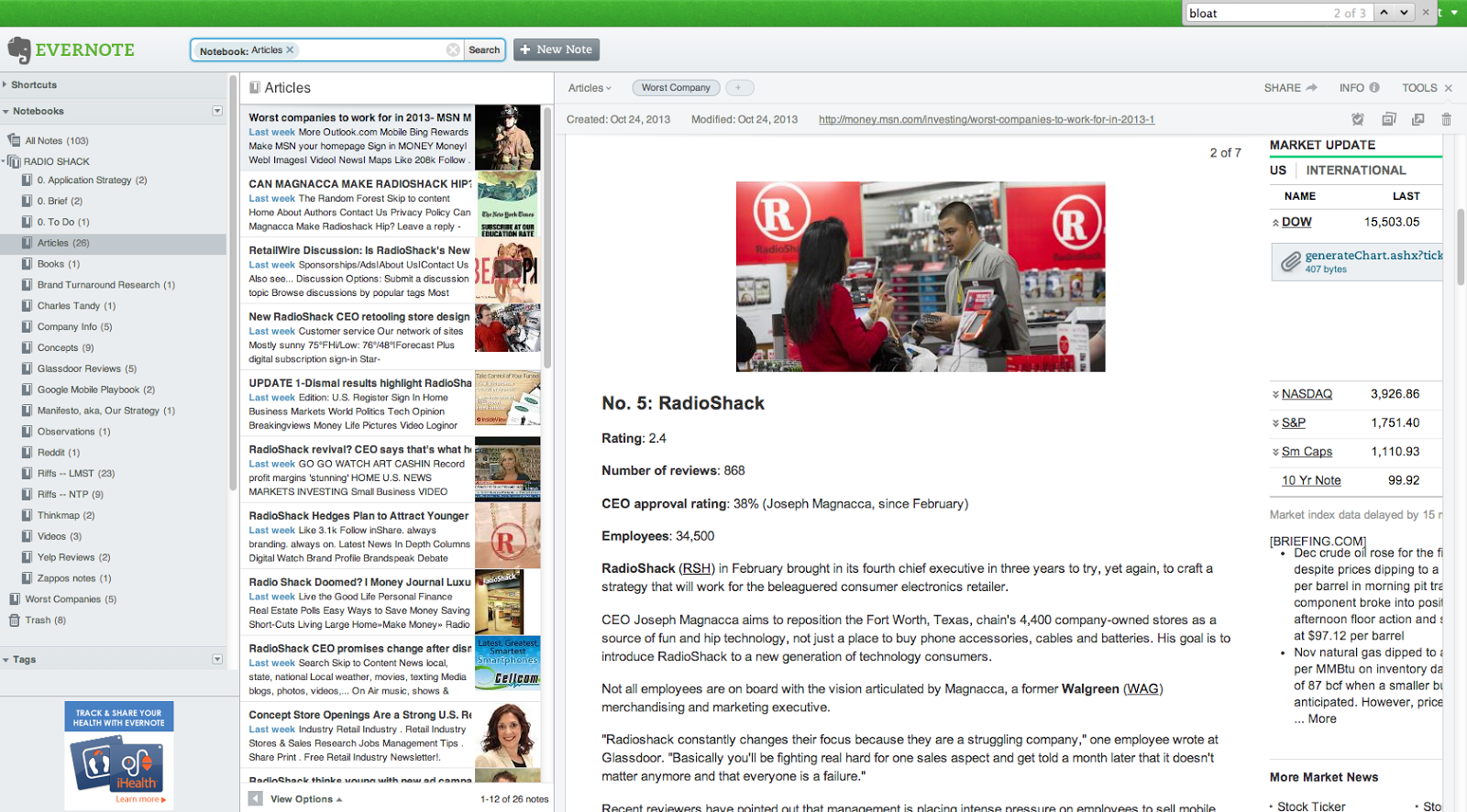1467x812 pixels.
Task: Open the SHARE menu
Action: [1290, 88]
